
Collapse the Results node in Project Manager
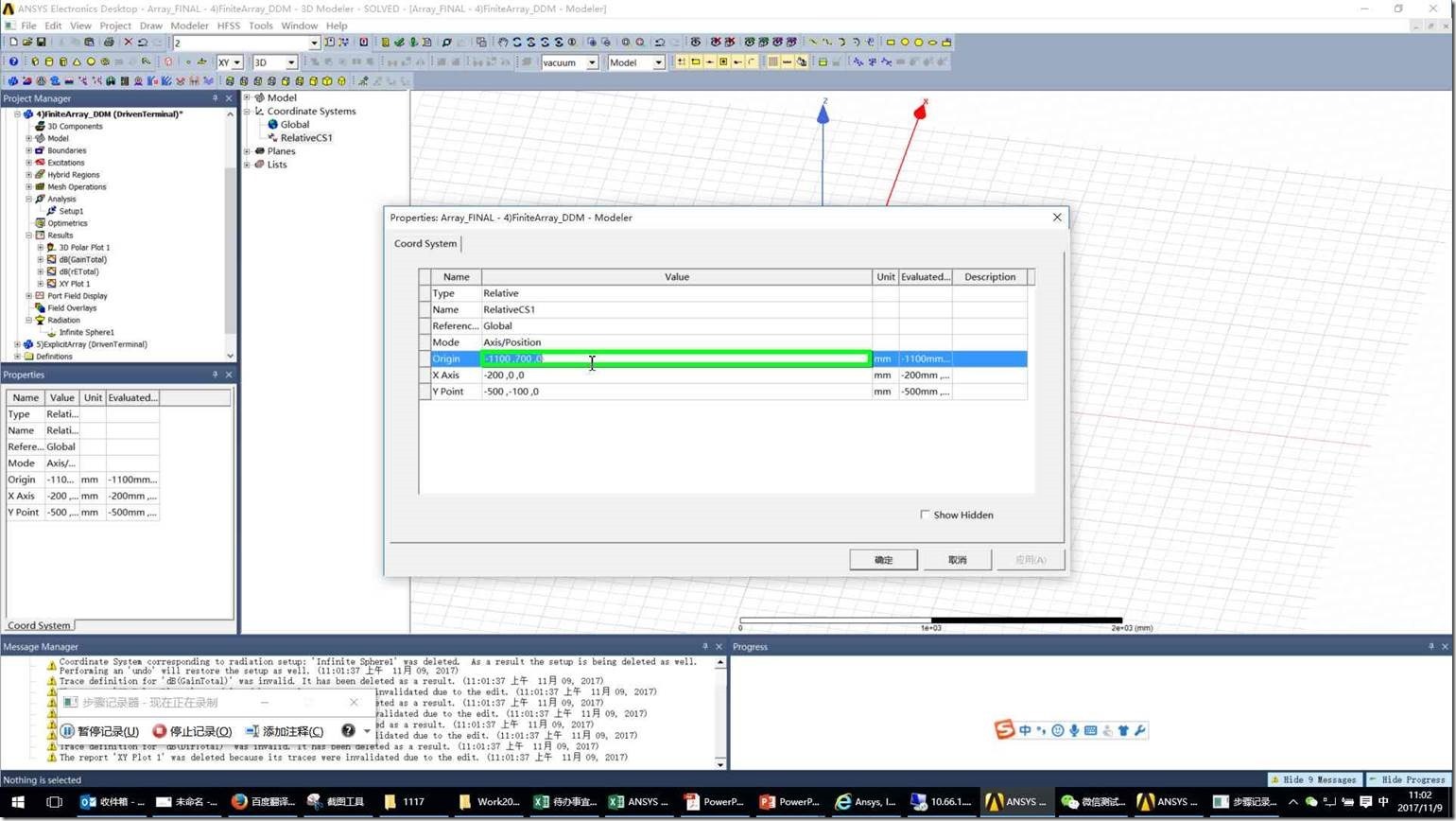29,236
